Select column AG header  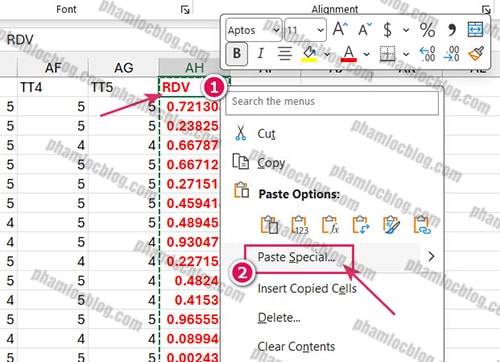[124, 68]
